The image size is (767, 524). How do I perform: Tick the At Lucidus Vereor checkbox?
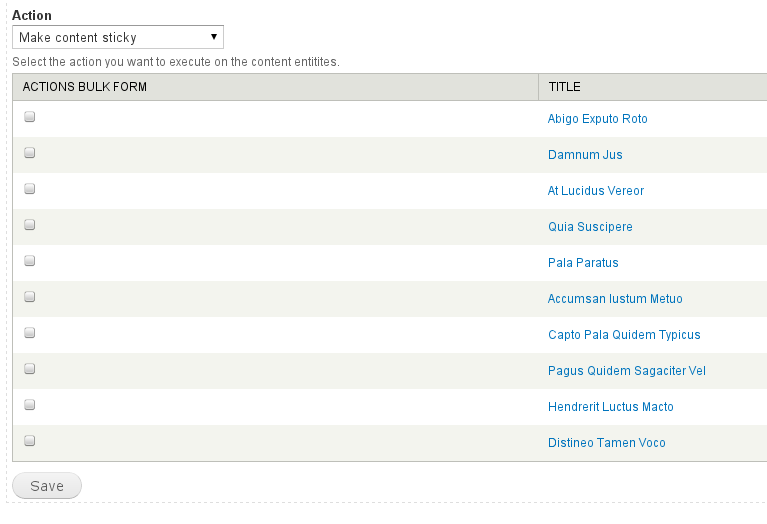(30, 189)
